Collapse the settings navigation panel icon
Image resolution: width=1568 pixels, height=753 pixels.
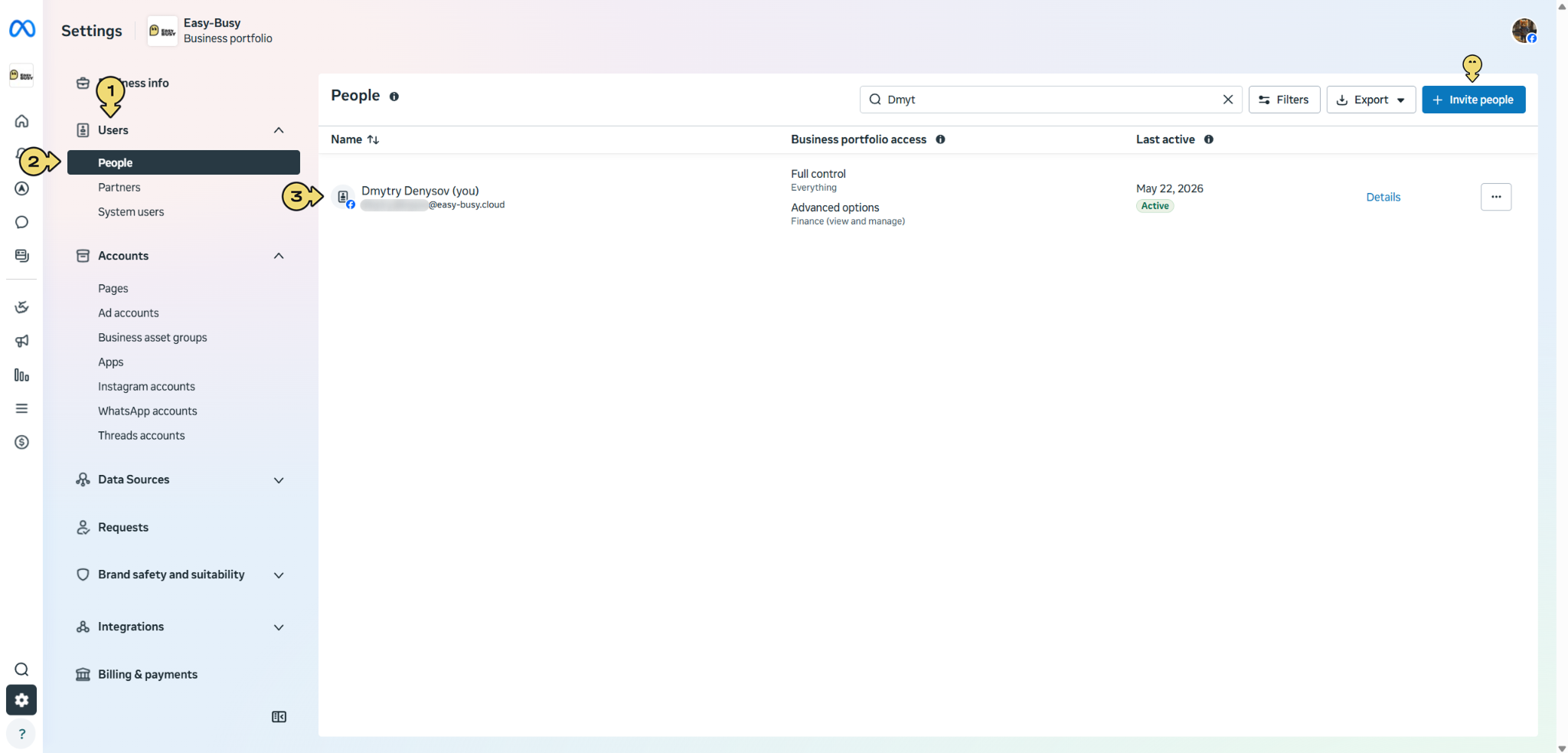point(279,717)
